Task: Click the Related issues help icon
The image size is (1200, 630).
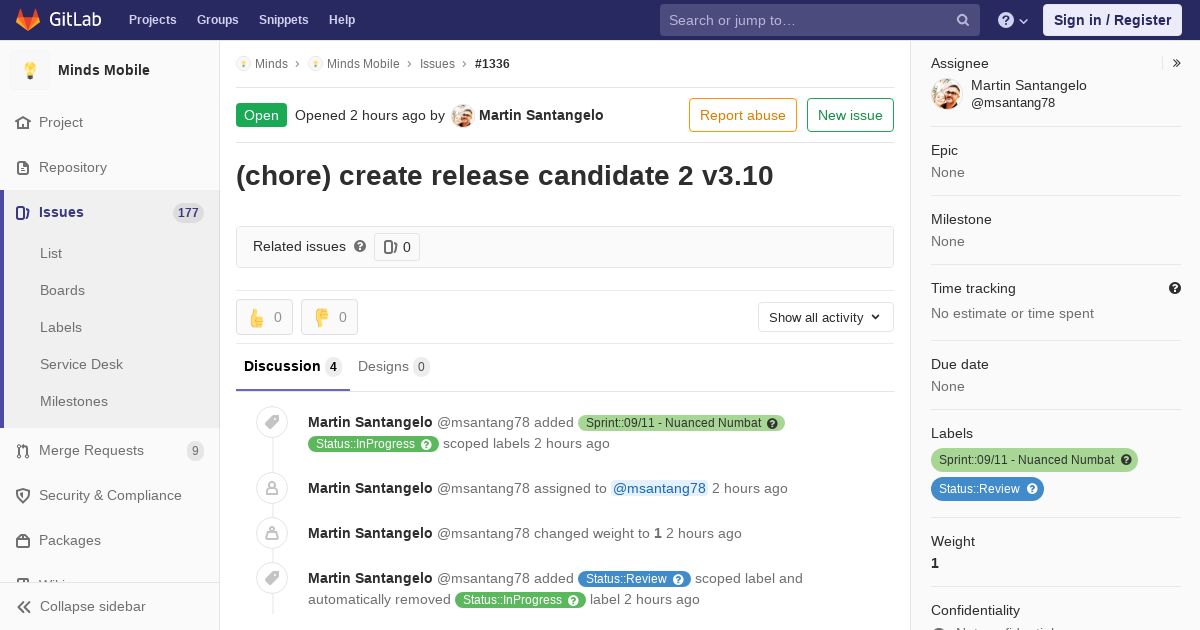Action: pyautogui.click(x=360, y=246)
